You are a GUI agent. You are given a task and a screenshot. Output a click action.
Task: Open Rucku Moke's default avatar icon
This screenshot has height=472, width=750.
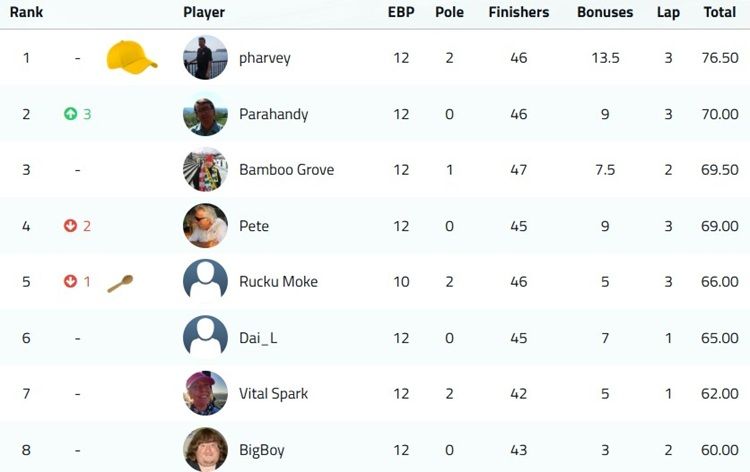point(205,281)
